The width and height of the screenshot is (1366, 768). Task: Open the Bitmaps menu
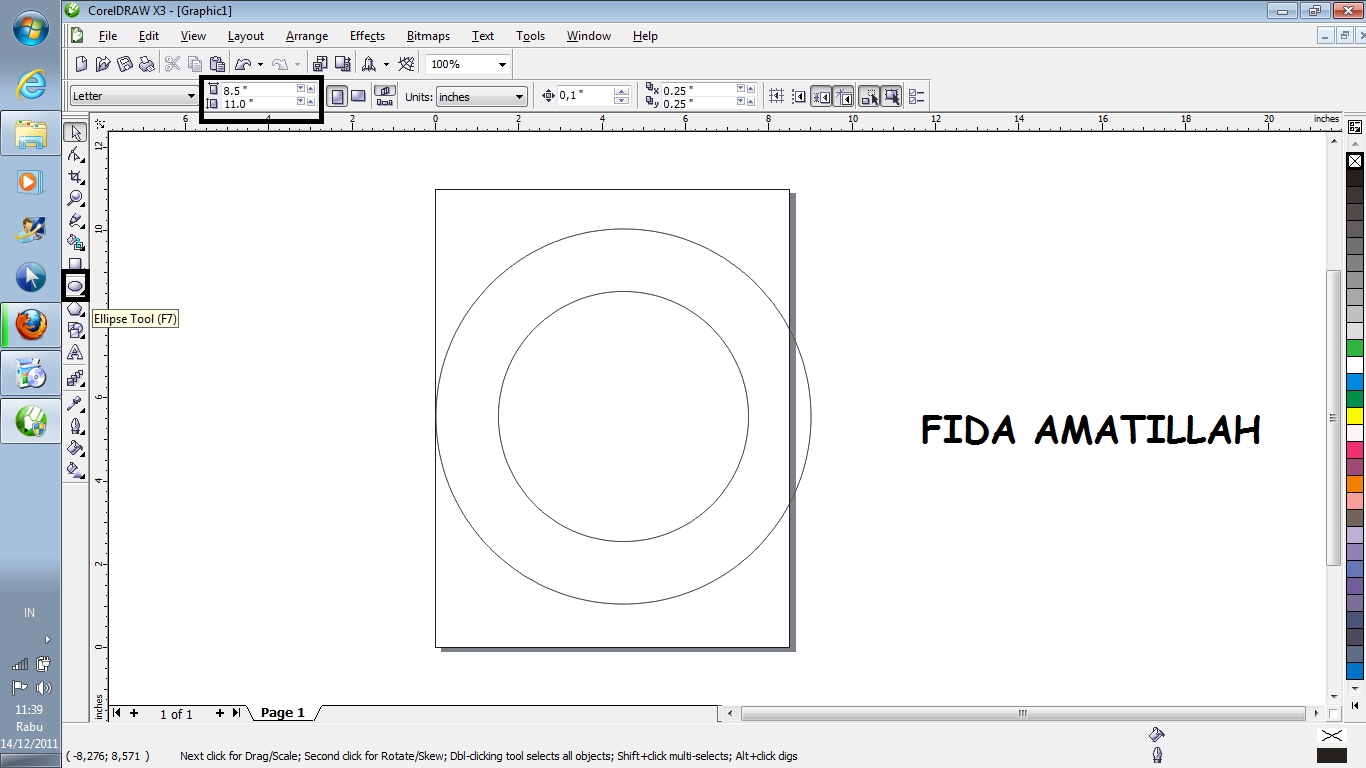[428, 35]
